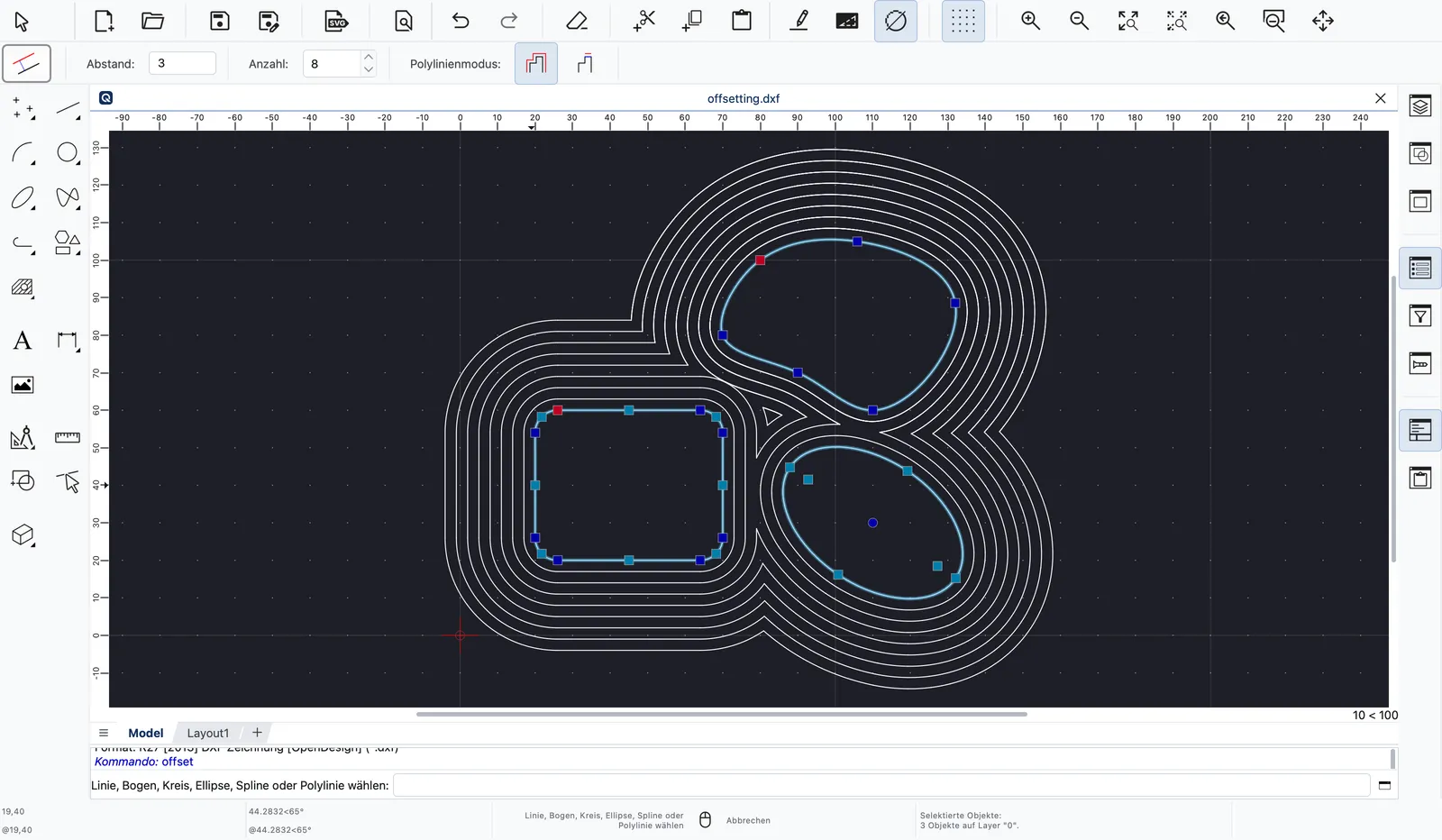Screen dimensions: 1442x840
Task: Choose the text tool A
Action: [23, 341]
